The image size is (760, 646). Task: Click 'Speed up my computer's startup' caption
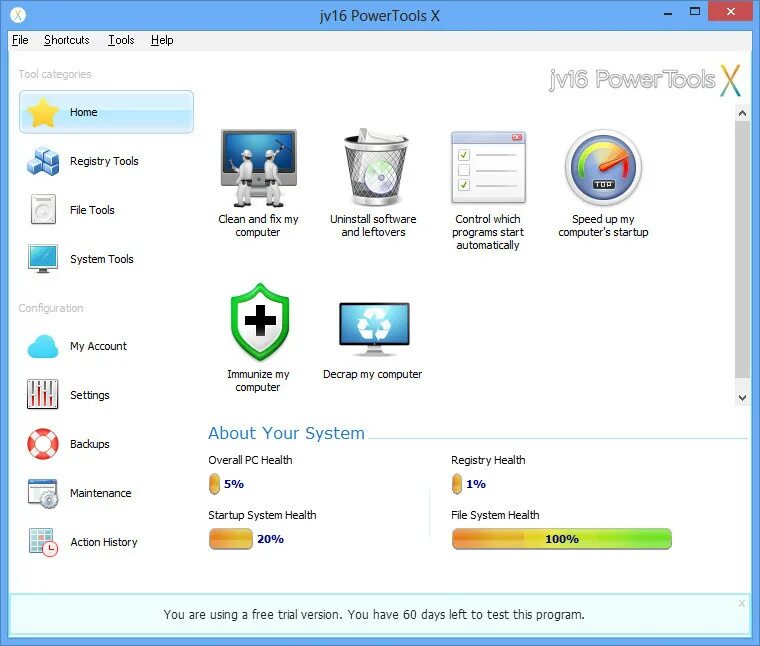point(603,225)
